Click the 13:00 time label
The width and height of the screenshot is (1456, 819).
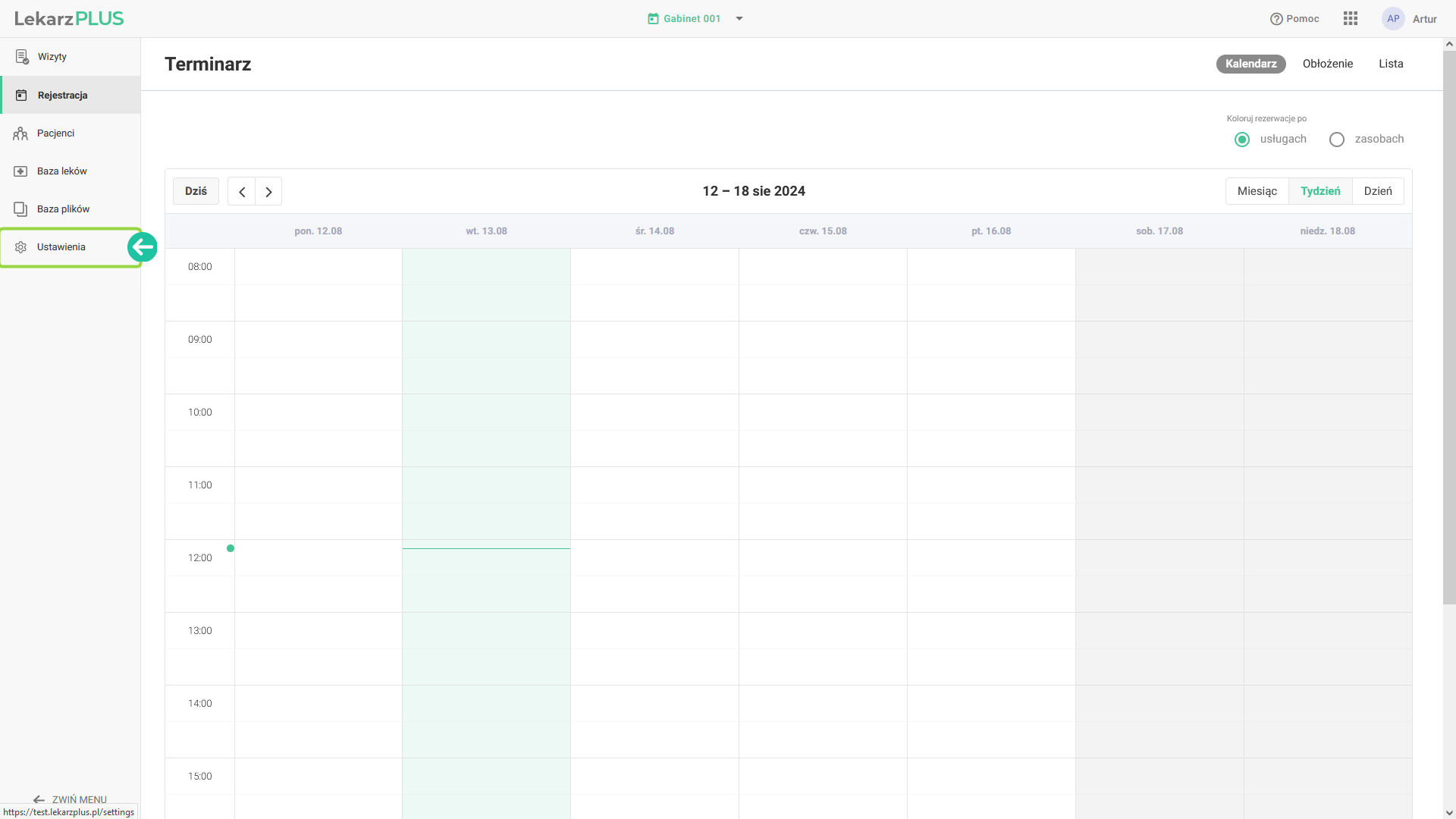(x=200, y=631)
